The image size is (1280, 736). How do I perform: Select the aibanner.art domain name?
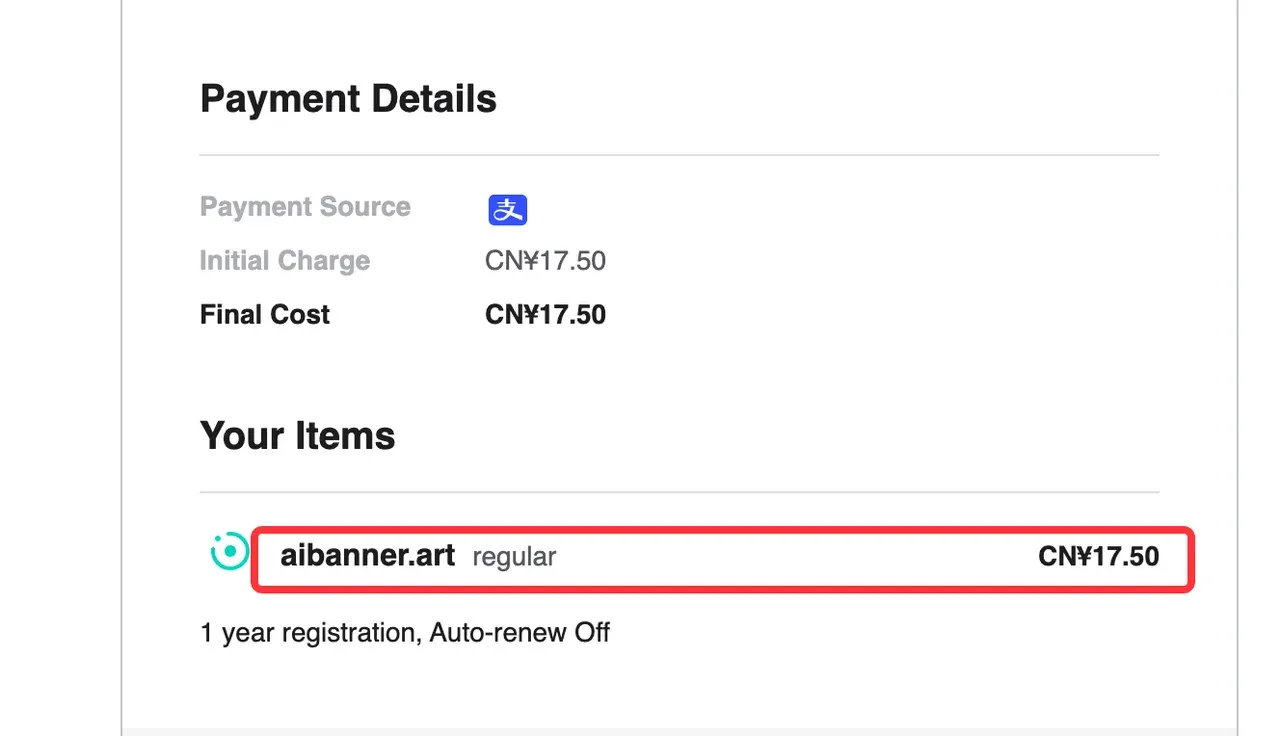(368, 555)
